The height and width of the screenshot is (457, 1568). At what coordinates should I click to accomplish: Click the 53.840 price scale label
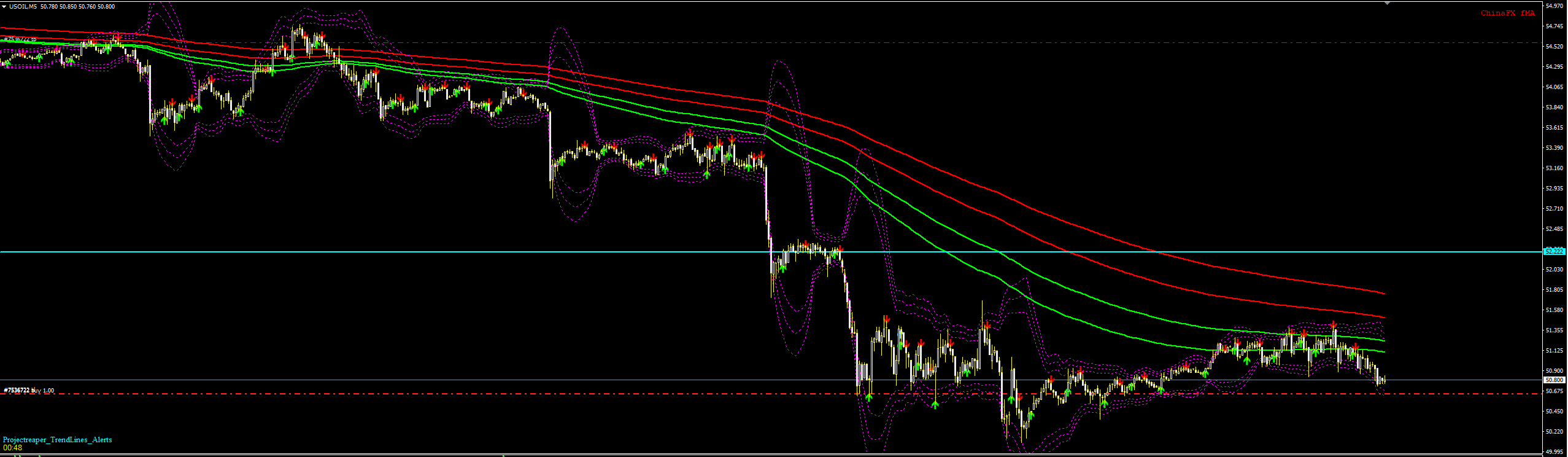pos(1554,107)
